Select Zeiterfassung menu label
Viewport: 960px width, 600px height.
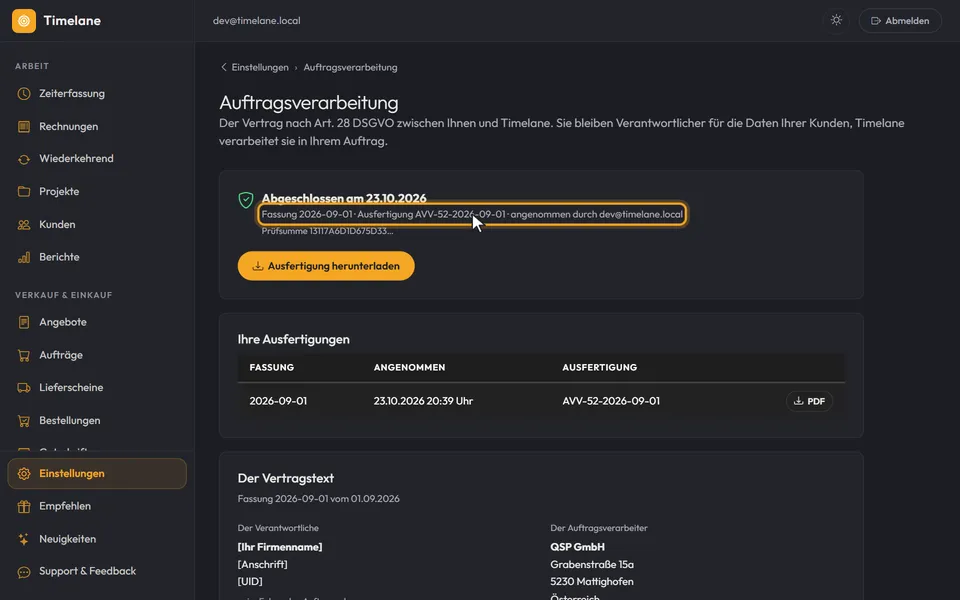click(72, 94)
